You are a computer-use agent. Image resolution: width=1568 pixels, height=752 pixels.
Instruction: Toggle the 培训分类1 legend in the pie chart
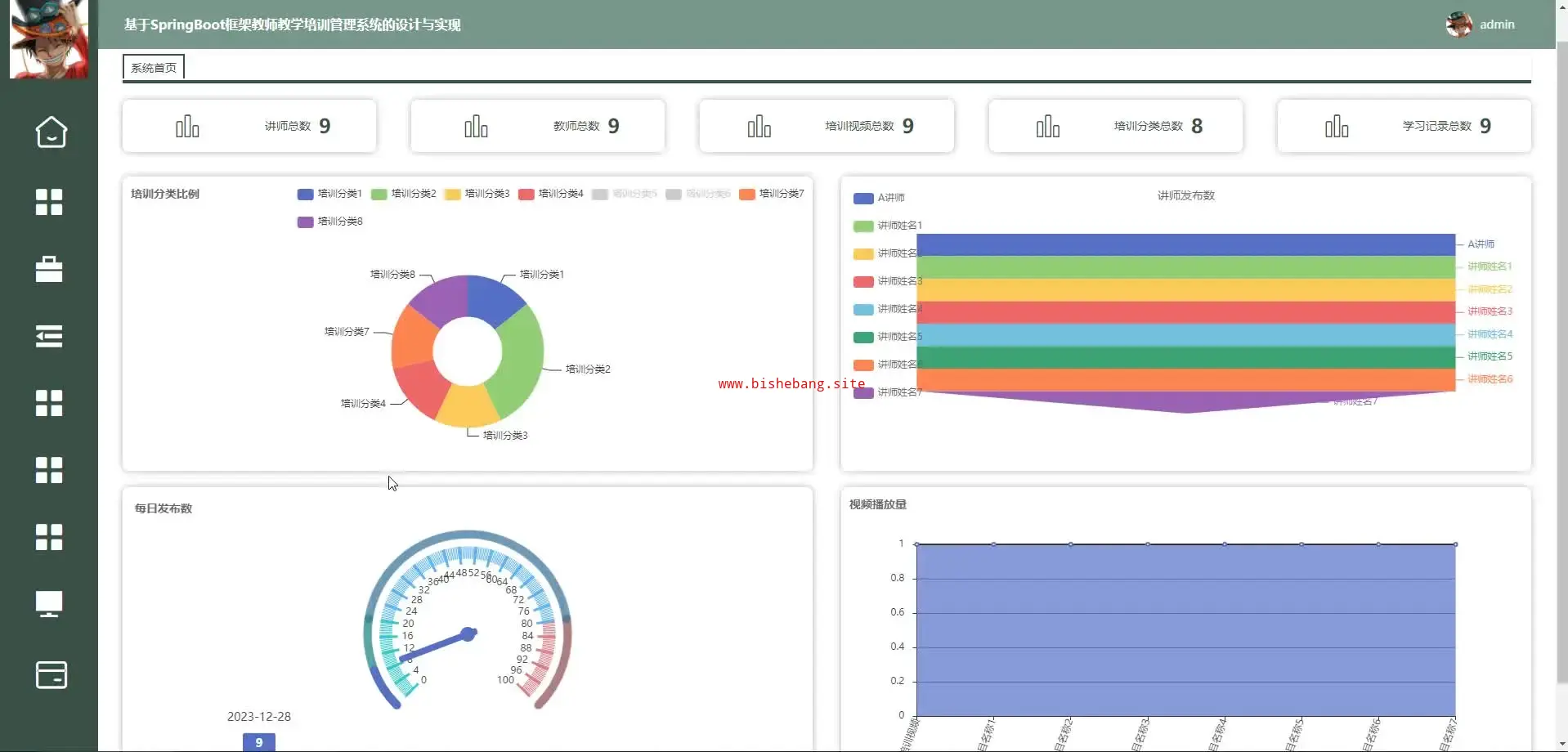click(329, 194)
